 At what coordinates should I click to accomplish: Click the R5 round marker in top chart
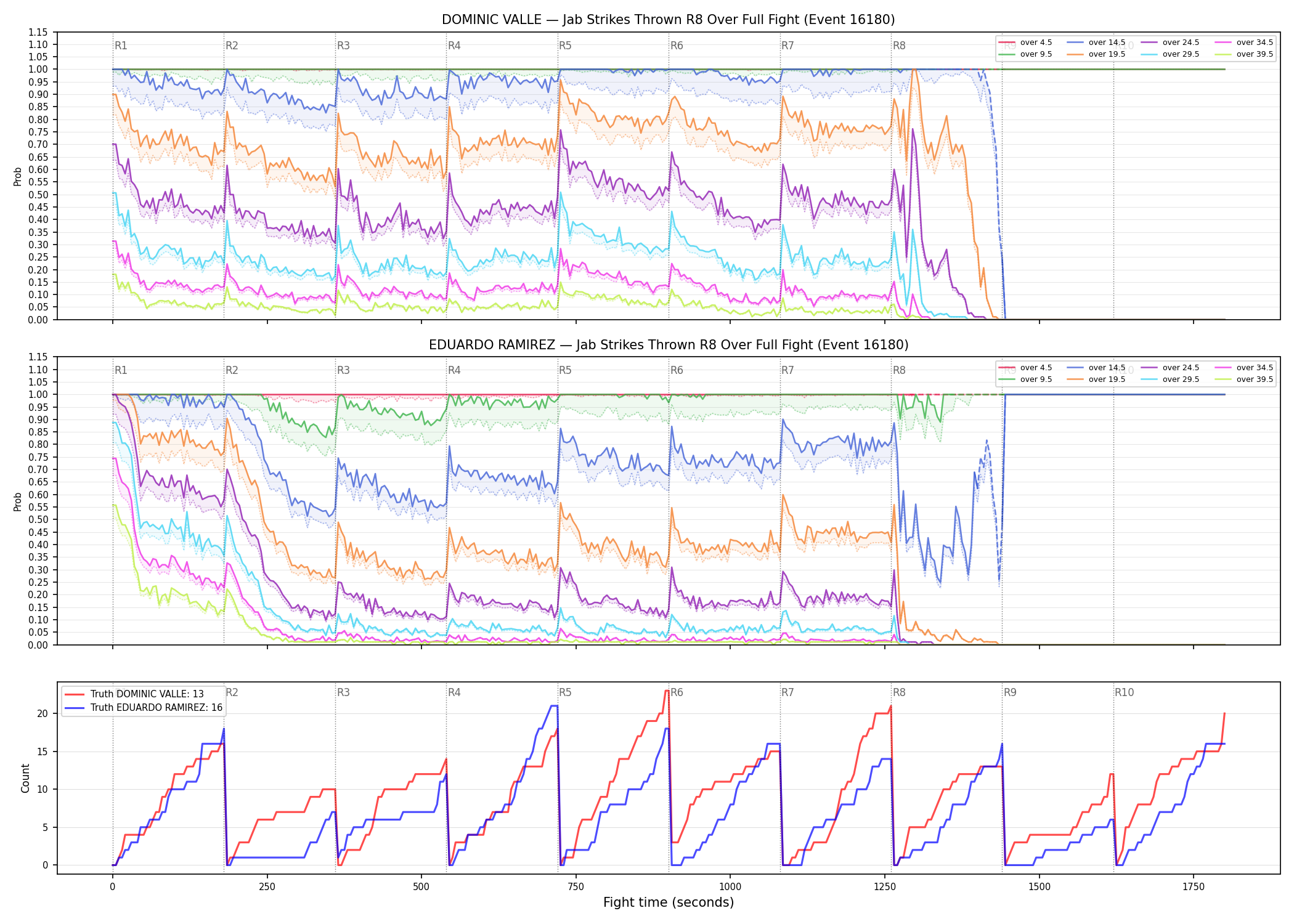[565, 46]
